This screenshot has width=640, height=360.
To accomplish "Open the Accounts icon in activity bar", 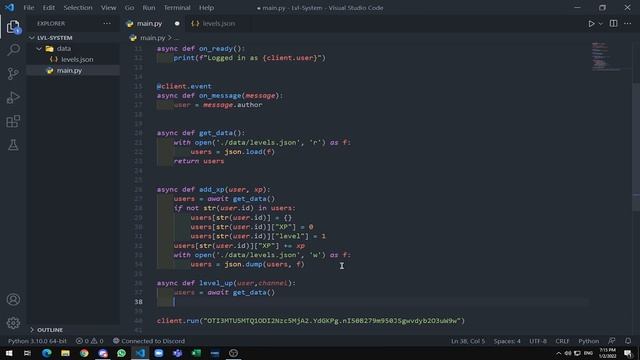I will coord(13,300).
